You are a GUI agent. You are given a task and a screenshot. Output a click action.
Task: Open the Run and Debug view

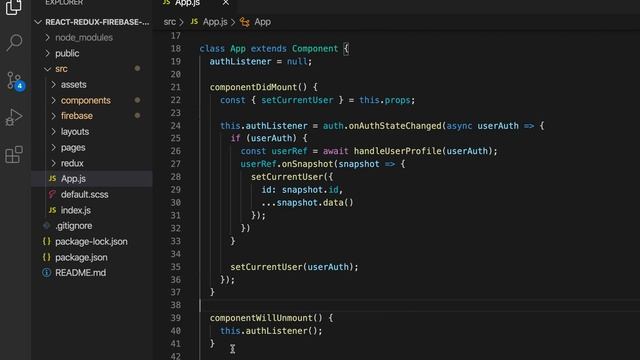[14, 118]
